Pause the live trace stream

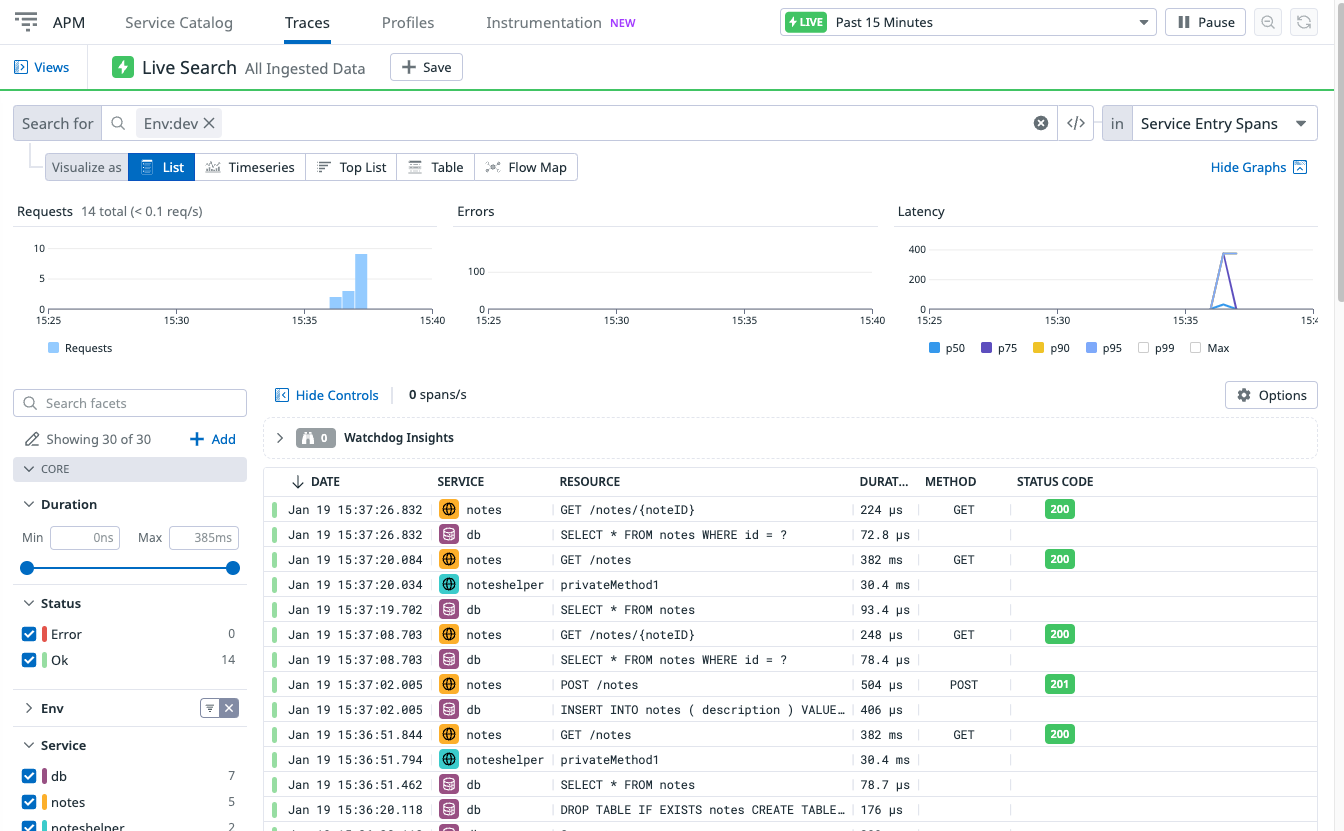click(1205, 22)
